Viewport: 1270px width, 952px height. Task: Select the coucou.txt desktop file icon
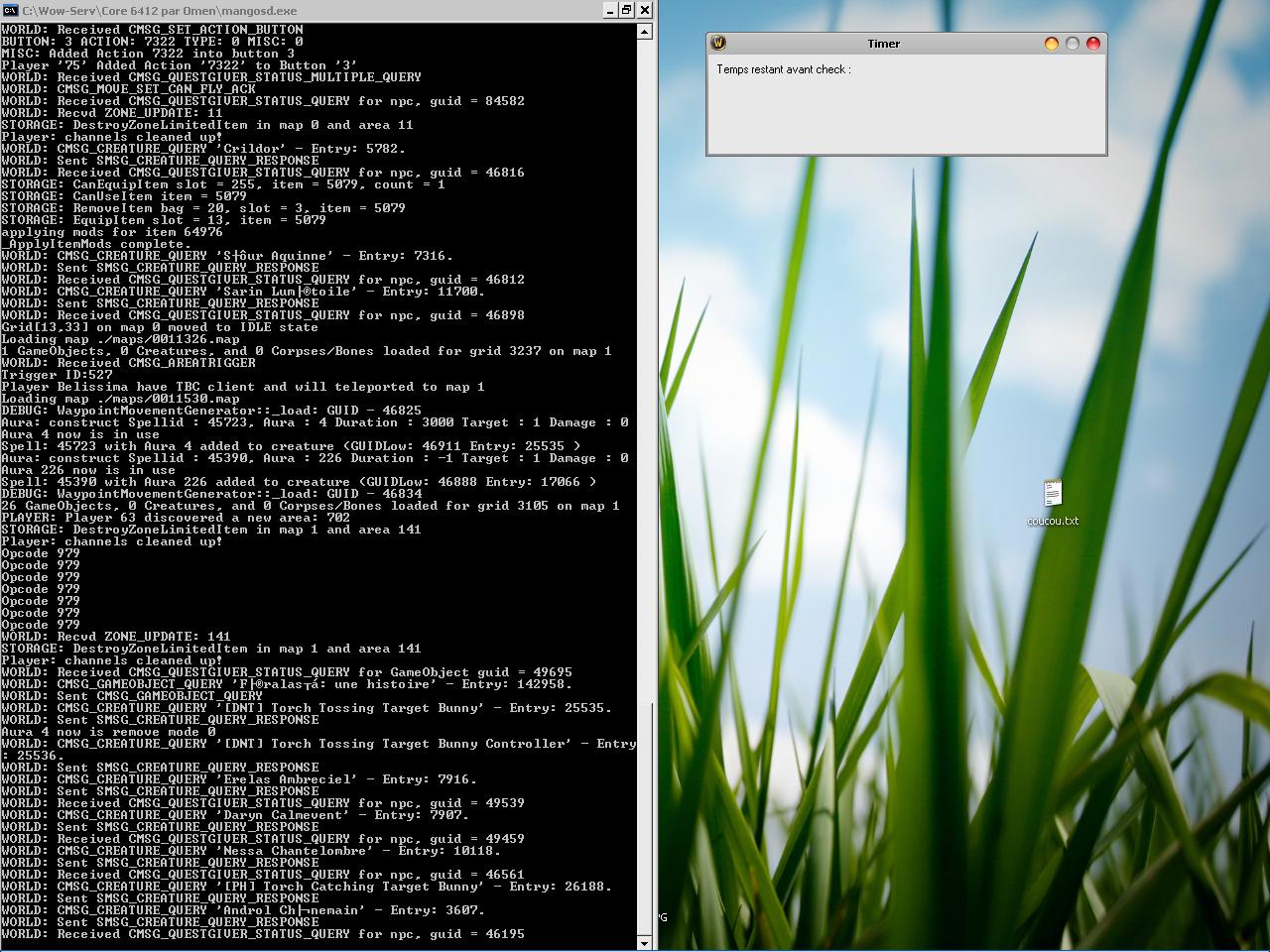coord(1053,494)
